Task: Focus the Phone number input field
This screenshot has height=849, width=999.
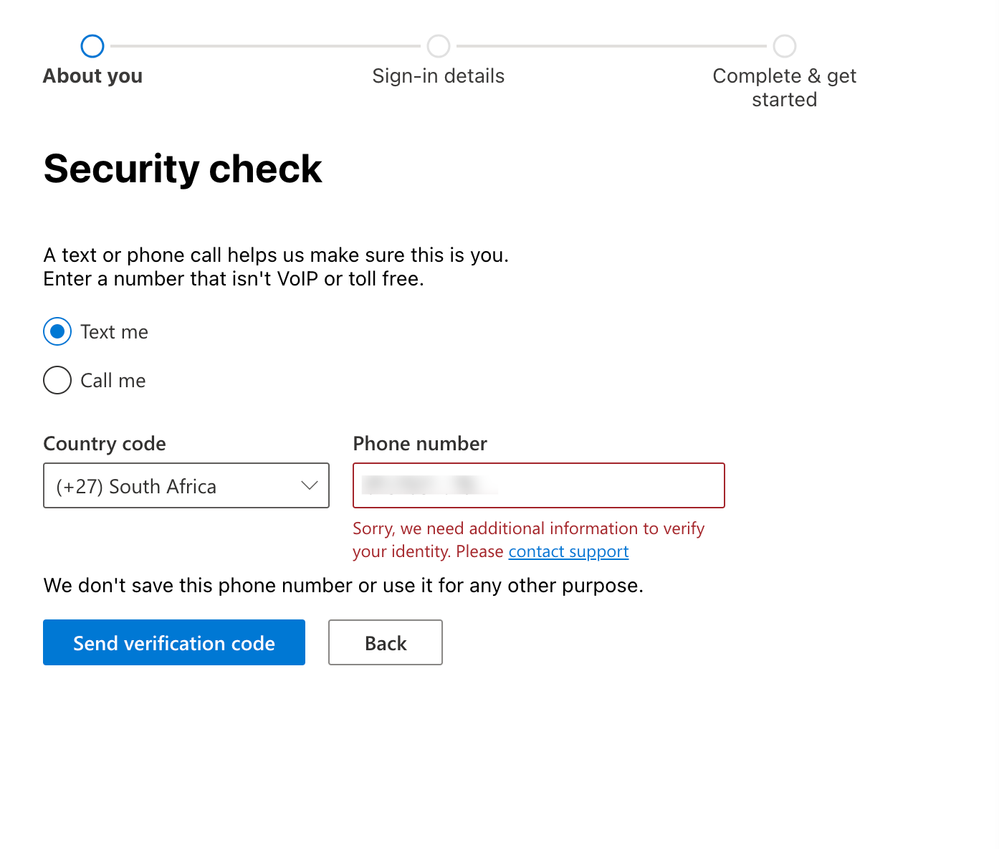Action: coord(538,486)
